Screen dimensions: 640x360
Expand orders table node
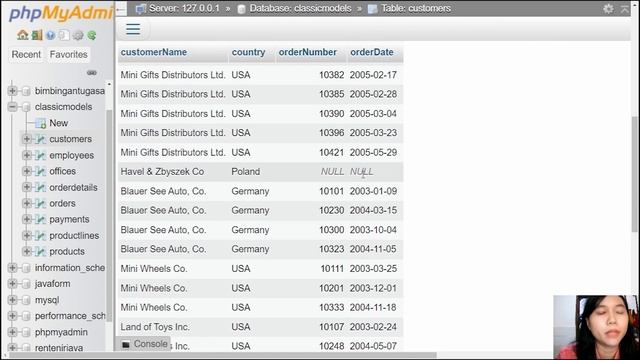27,203
